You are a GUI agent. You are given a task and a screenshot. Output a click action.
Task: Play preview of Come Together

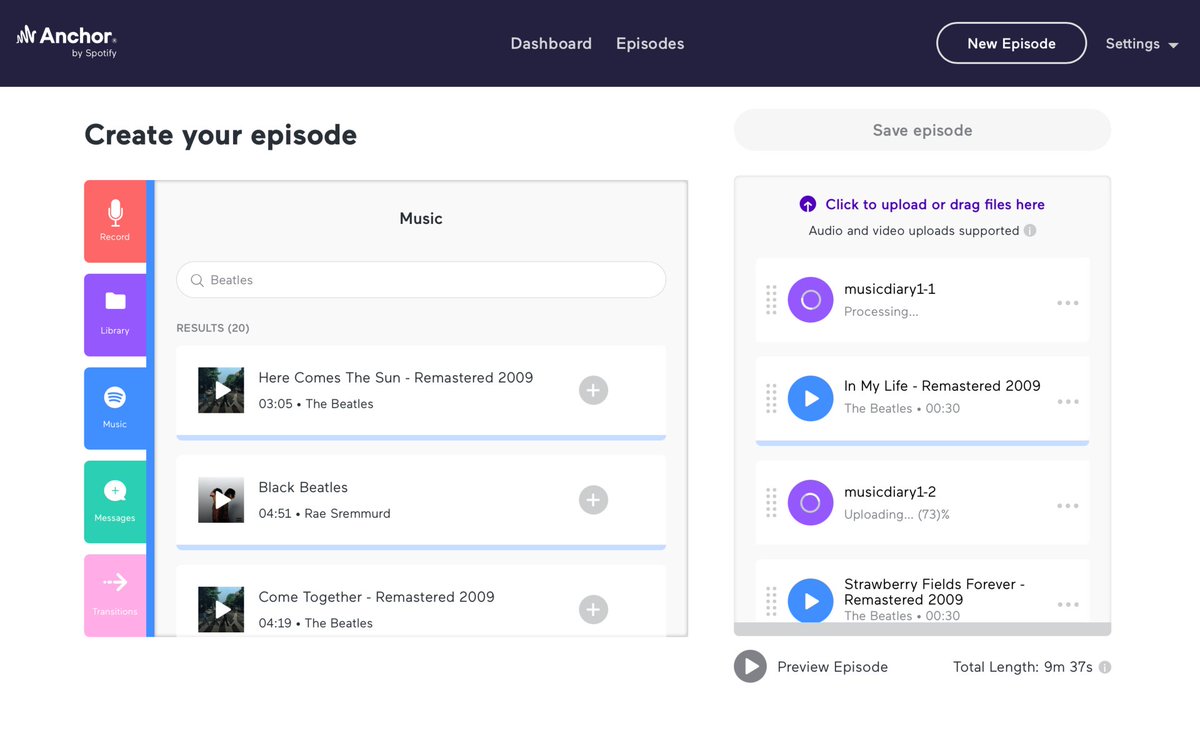tap(221, 609)
